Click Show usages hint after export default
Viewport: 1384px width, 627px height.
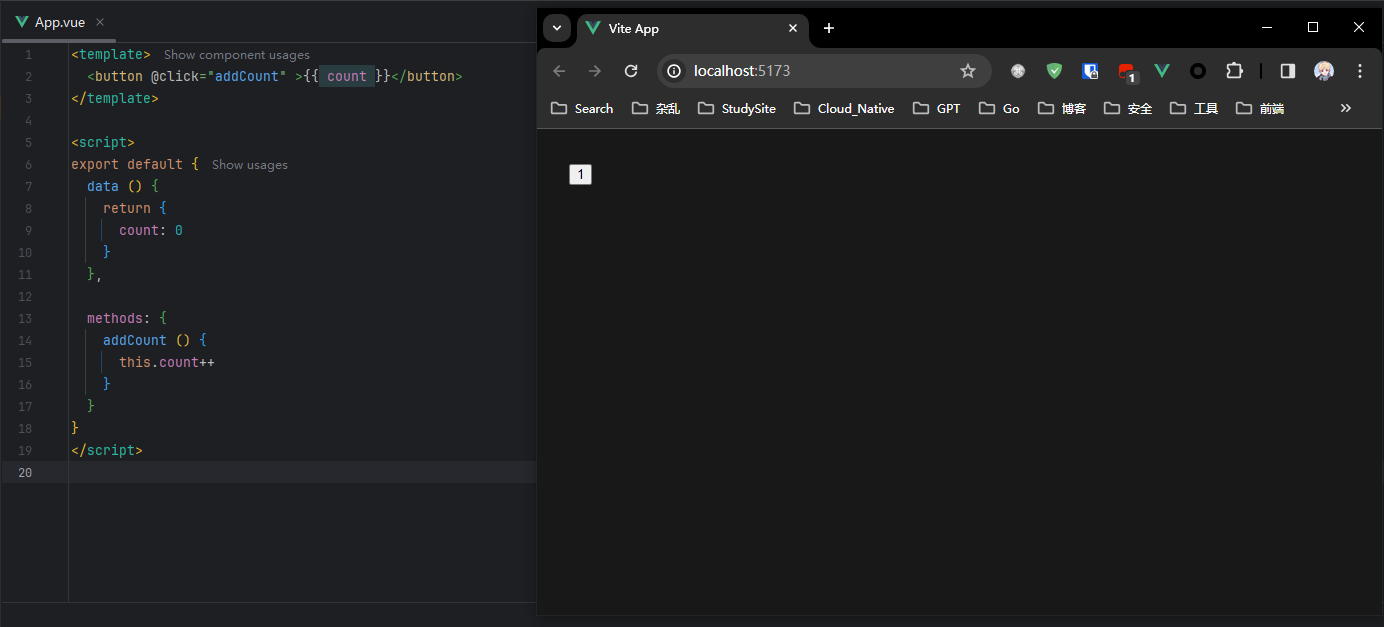250,165
